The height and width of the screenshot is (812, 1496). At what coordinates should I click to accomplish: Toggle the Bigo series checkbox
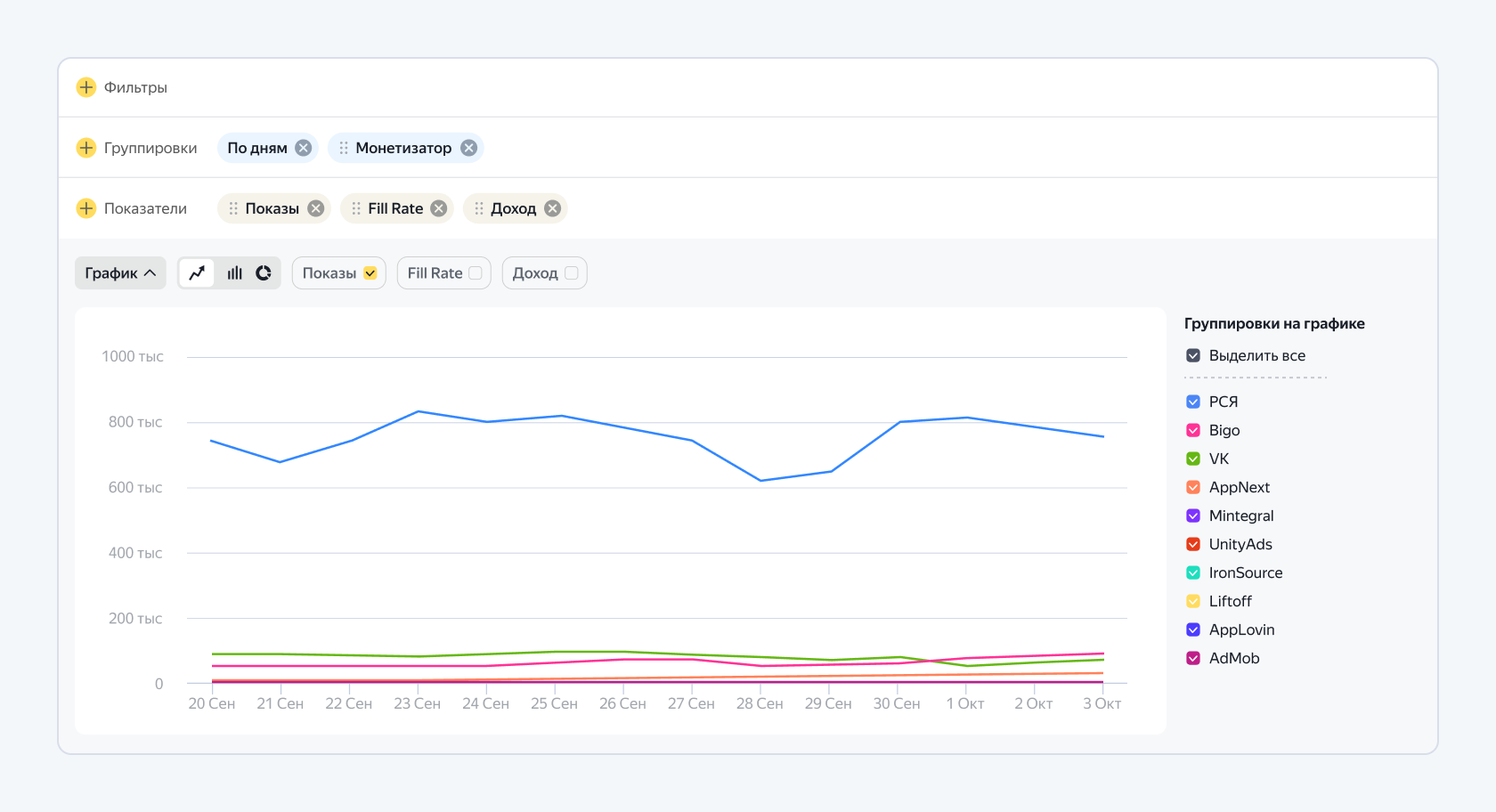[x=1193, y=430]
